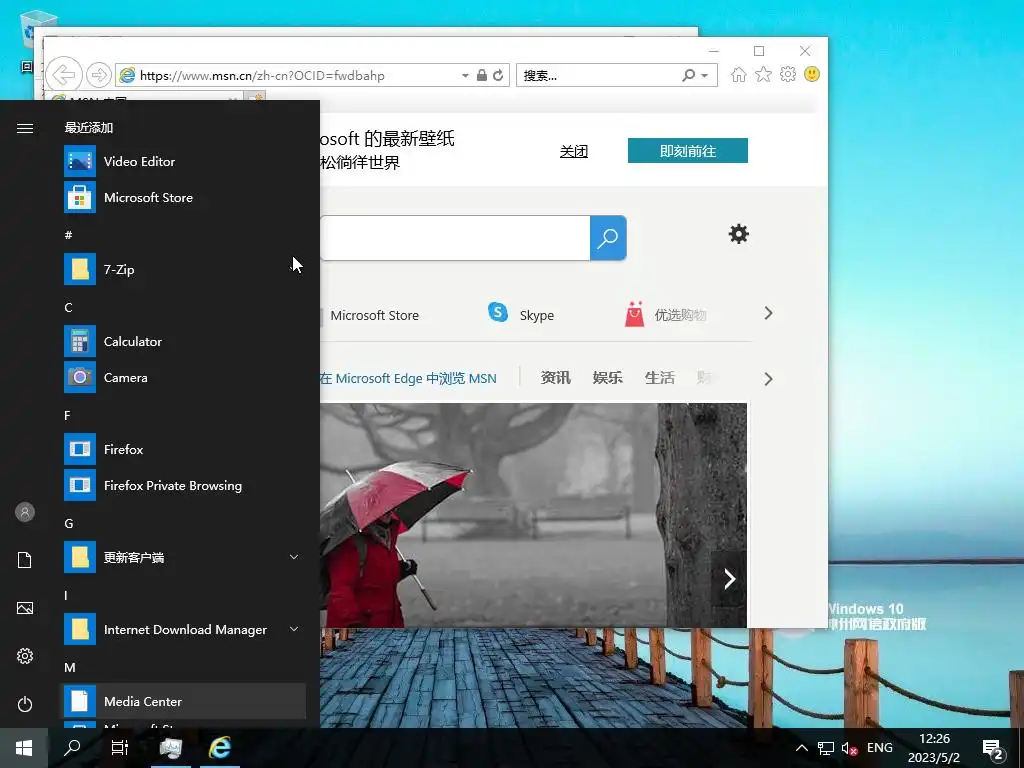Open 优选购物 shopping link
Screen dimensions: 1024x768
tap(665, 314)
